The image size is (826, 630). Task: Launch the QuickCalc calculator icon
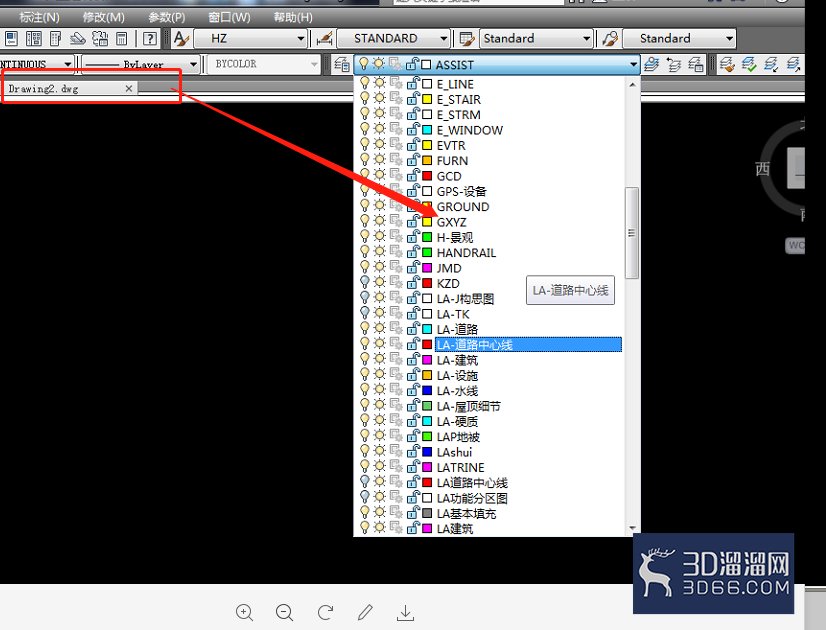[122, 38]
